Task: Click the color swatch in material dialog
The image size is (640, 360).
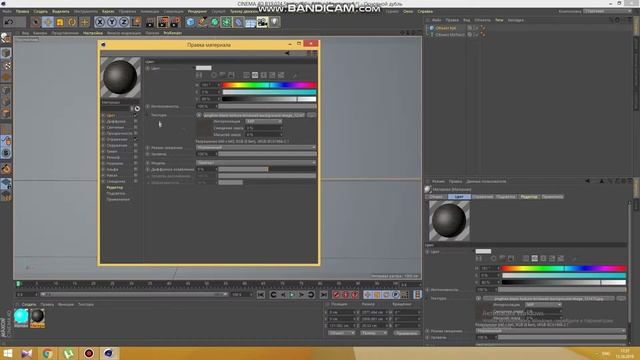Action: [204, 68]
